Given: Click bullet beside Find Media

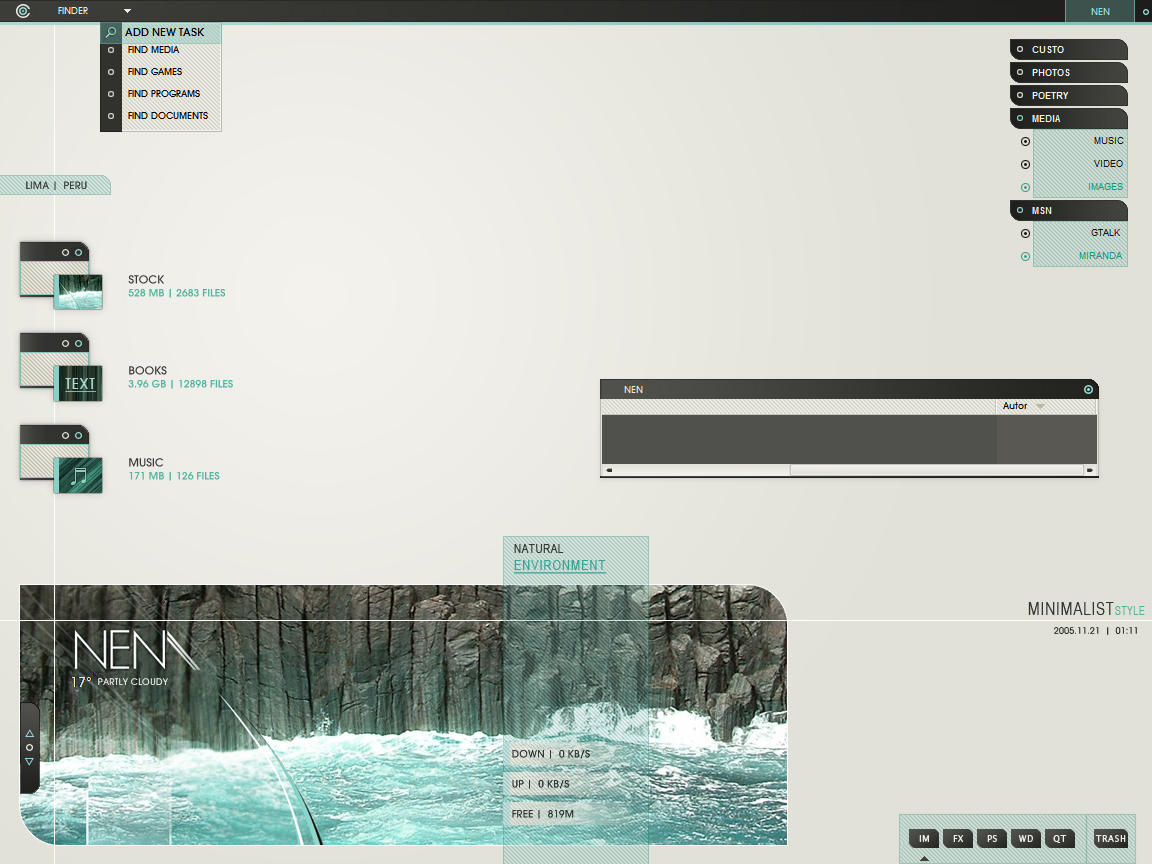Looking at the screenshot, I should [x=111, y=50].
